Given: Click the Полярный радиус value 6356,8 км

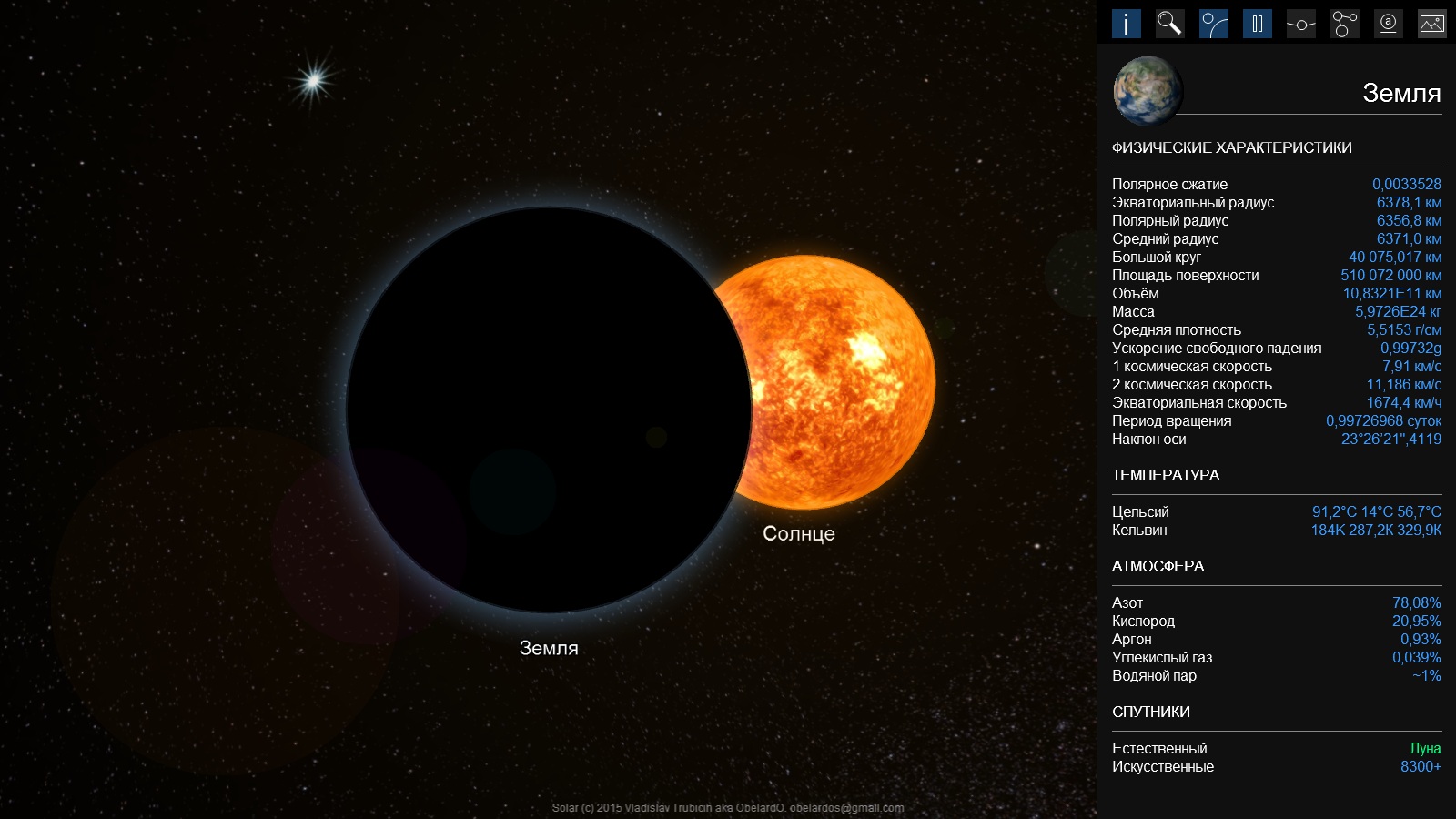Looking at the screenshot, I should pos(1409,220).
